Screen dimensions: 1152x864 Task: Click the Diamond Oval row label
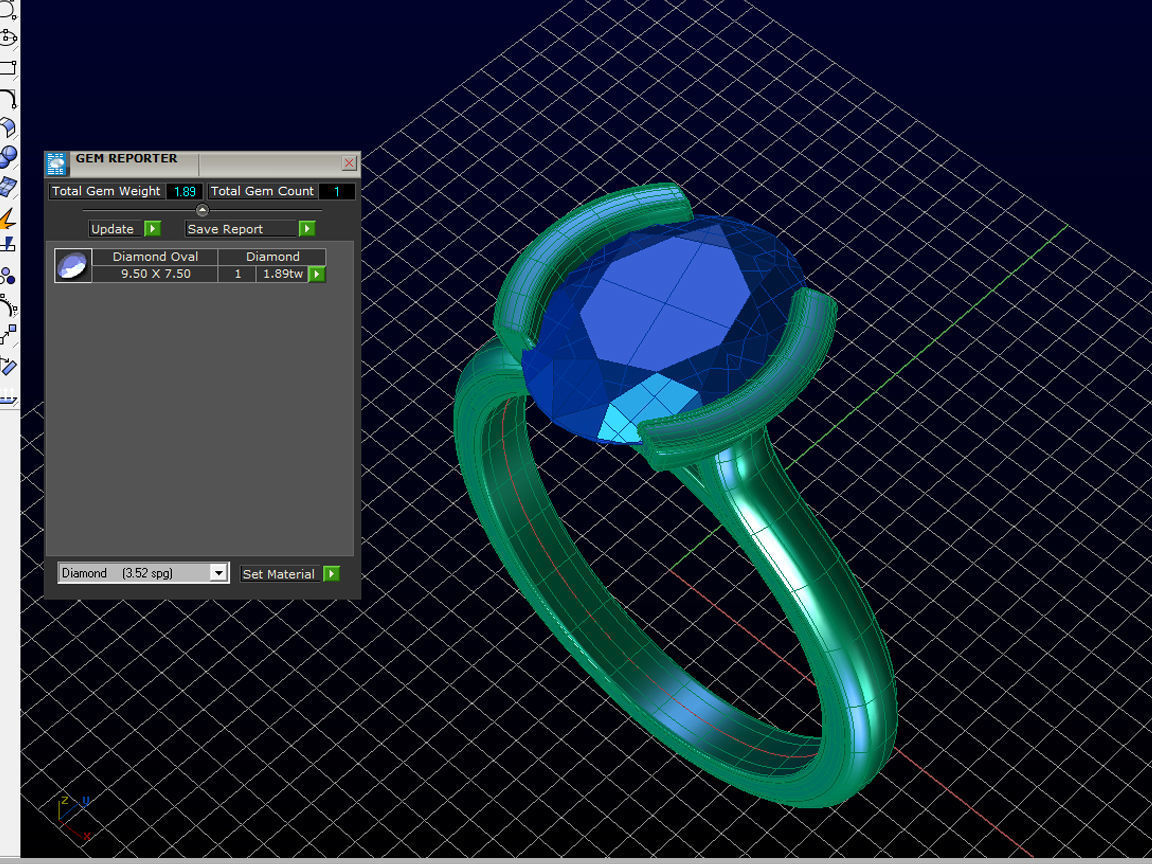(155, 256)
